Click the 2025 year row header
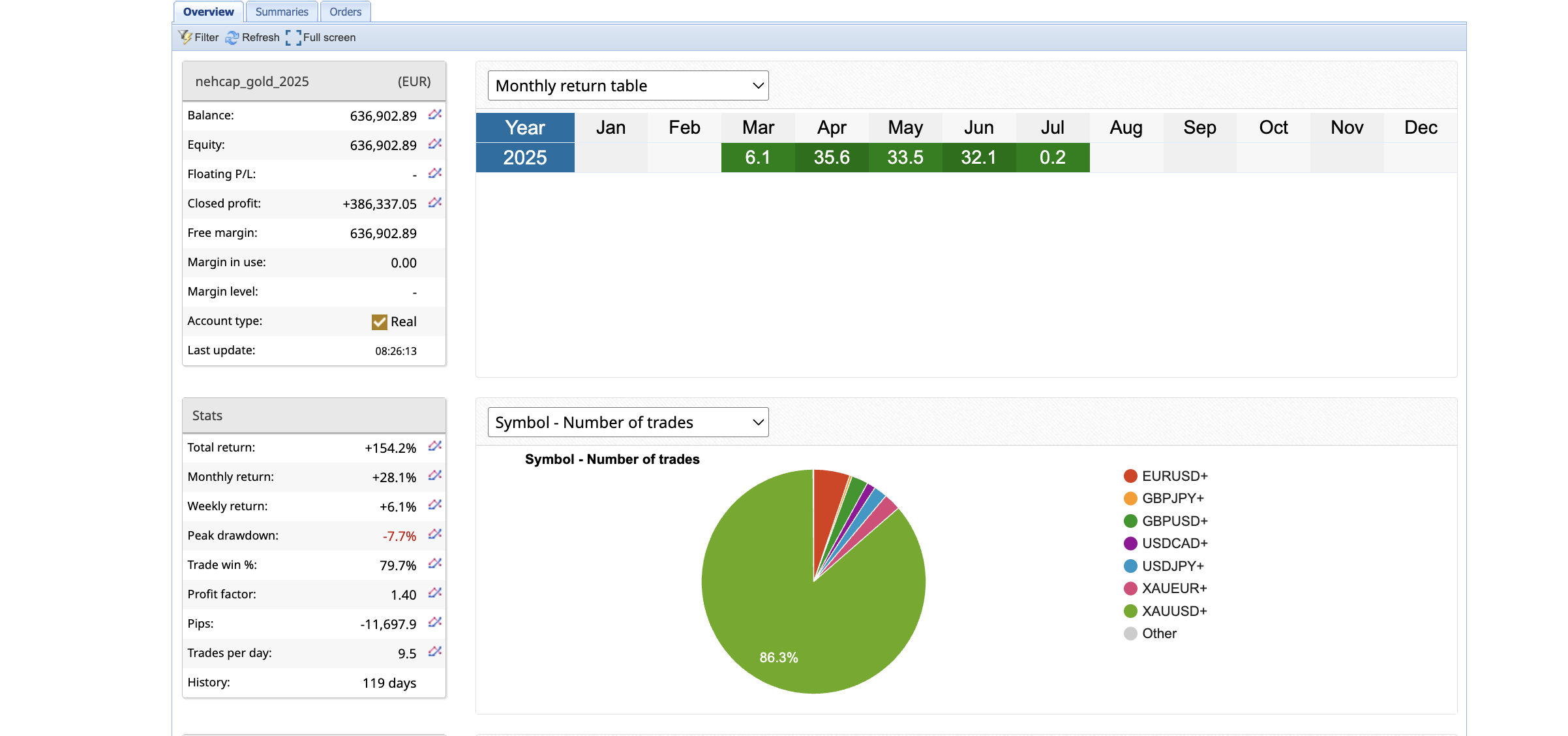The image size is (1568, 736). 525,157
